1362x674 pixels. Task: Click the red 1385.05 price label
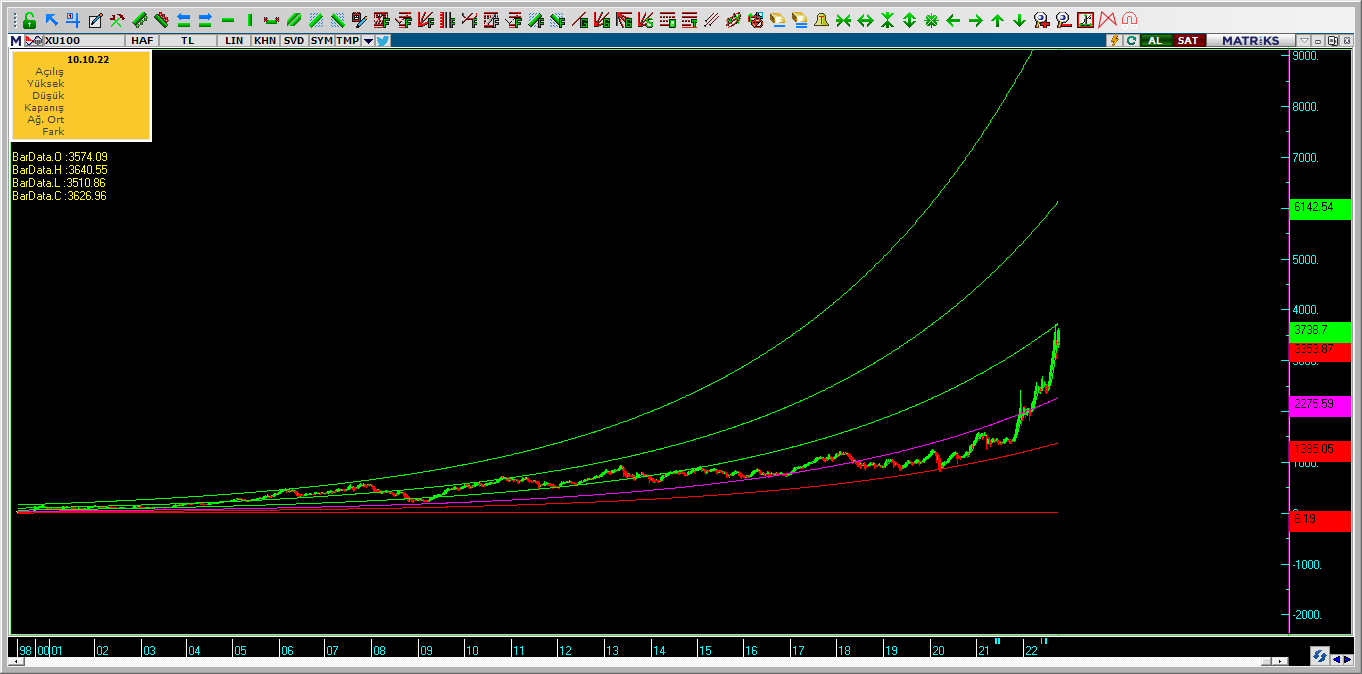pos(1321,450)
